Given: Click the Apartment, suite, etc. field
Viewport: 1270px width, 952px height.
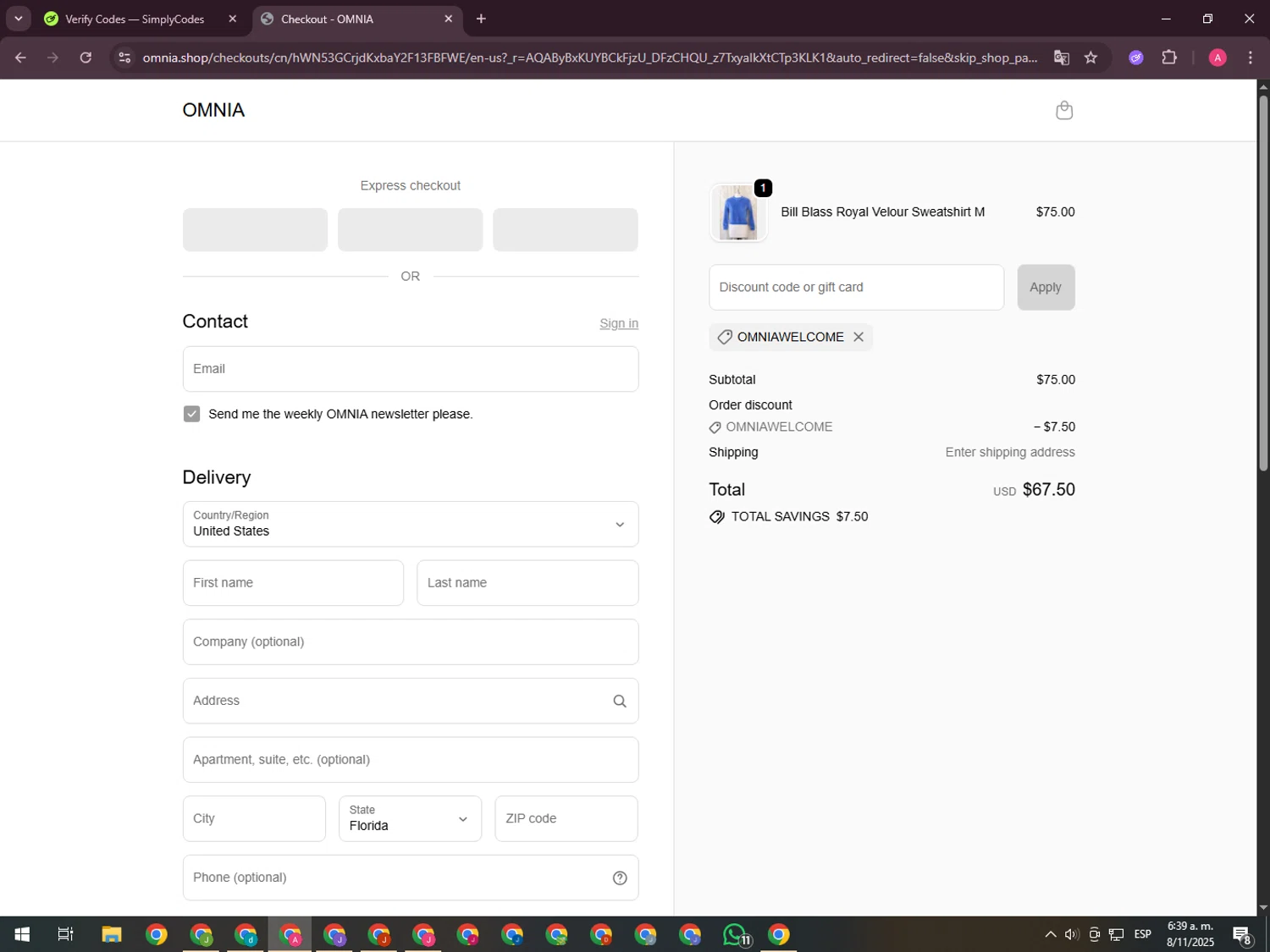Looking at the screenshot, I should (411, 759).
